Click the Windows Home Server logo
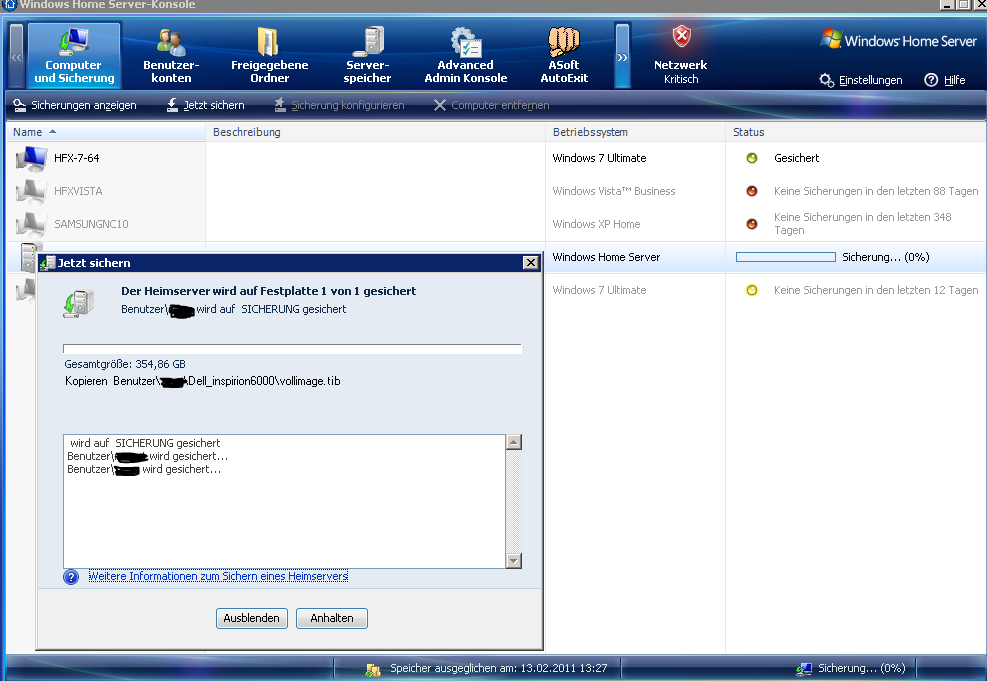 coord(898,40)
